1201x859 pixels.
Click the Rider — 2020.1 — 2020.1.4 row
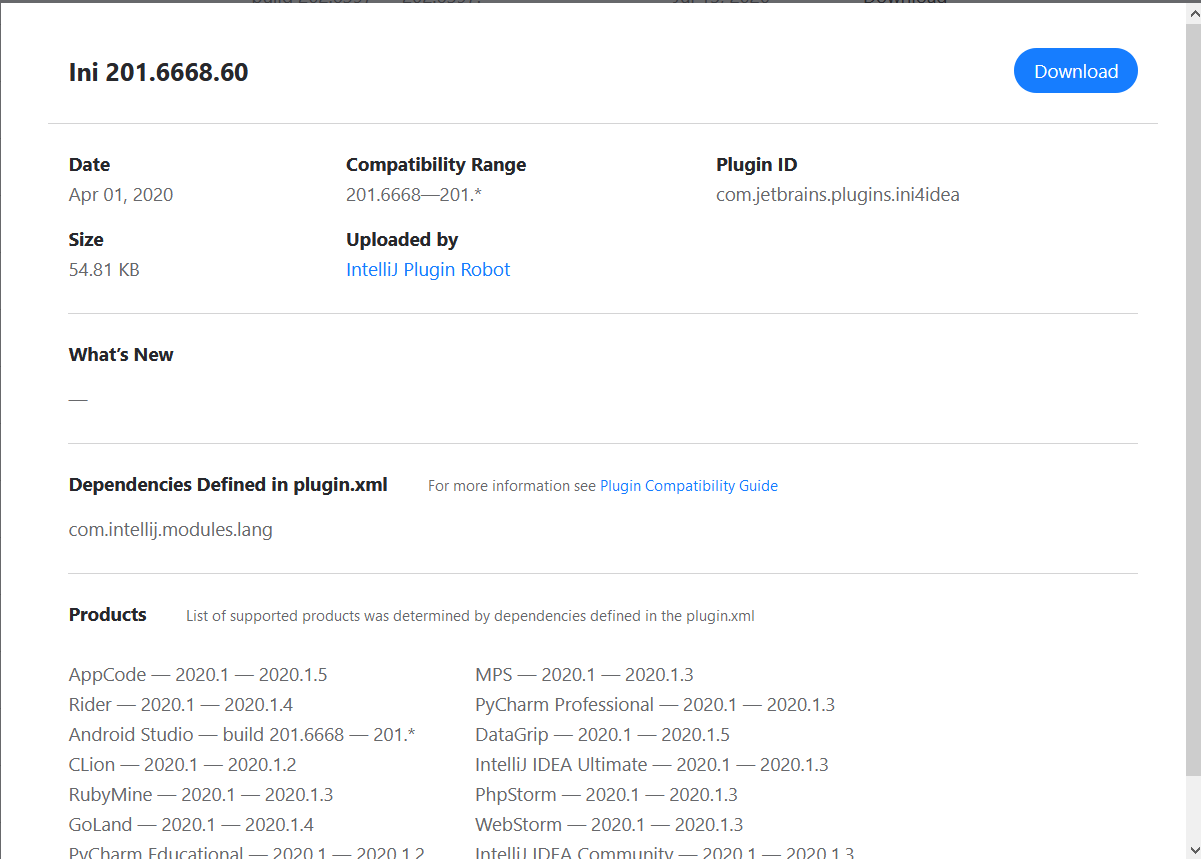181,705
